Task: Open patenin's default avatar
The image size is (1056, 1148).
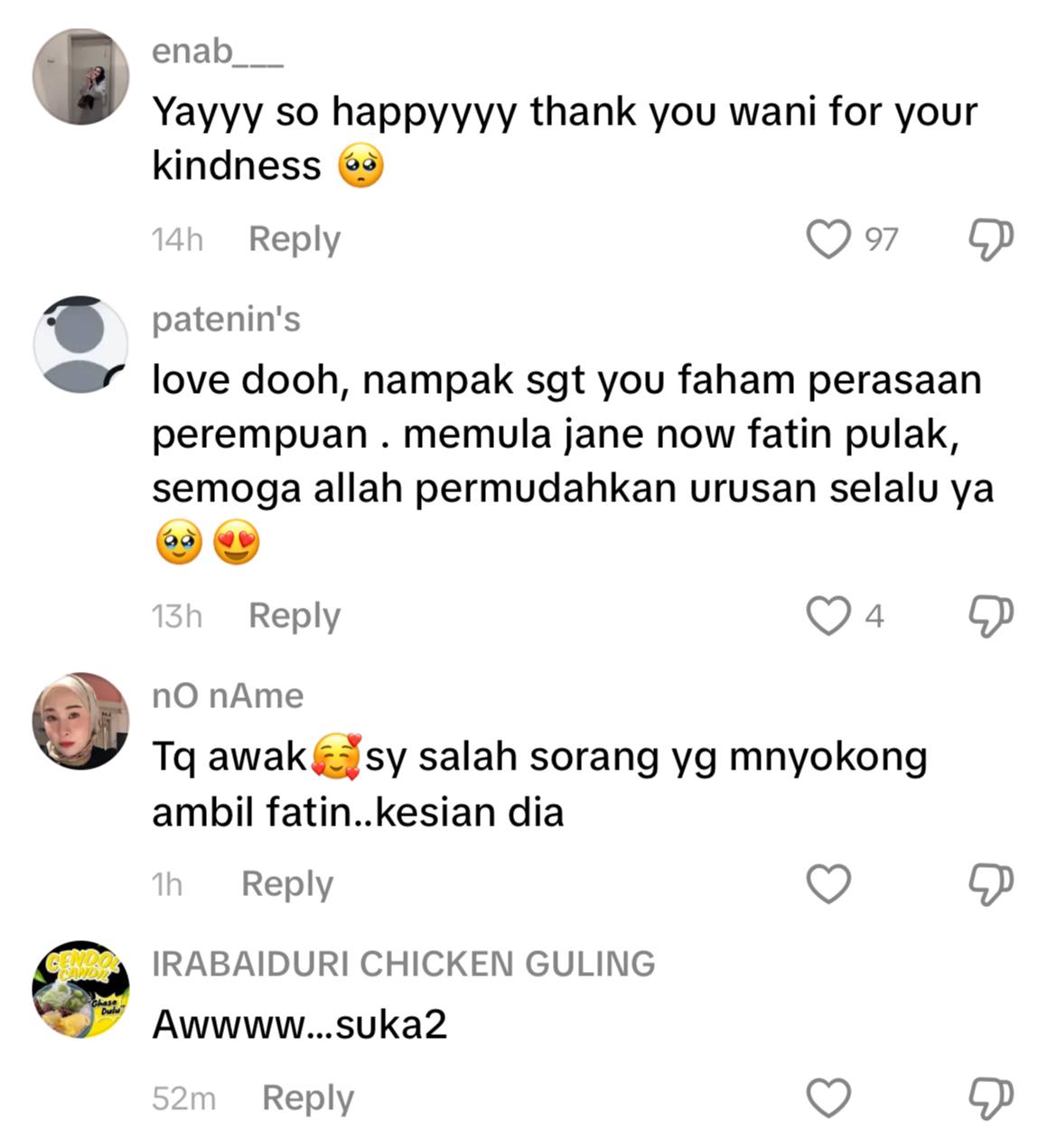Action: click(80, 343)
